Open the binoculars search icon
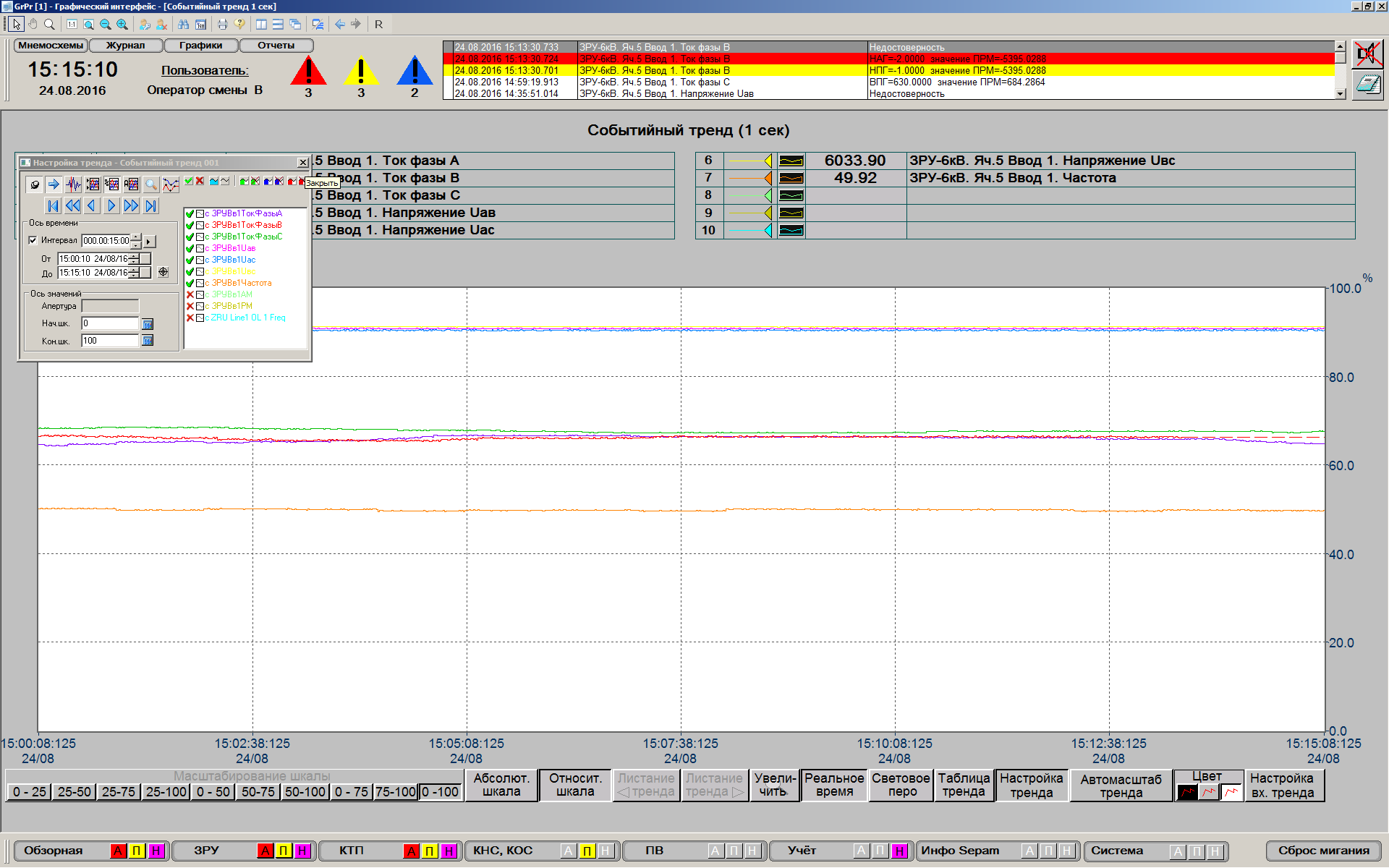The image size is (1389, 868). [x=184, y=24]
